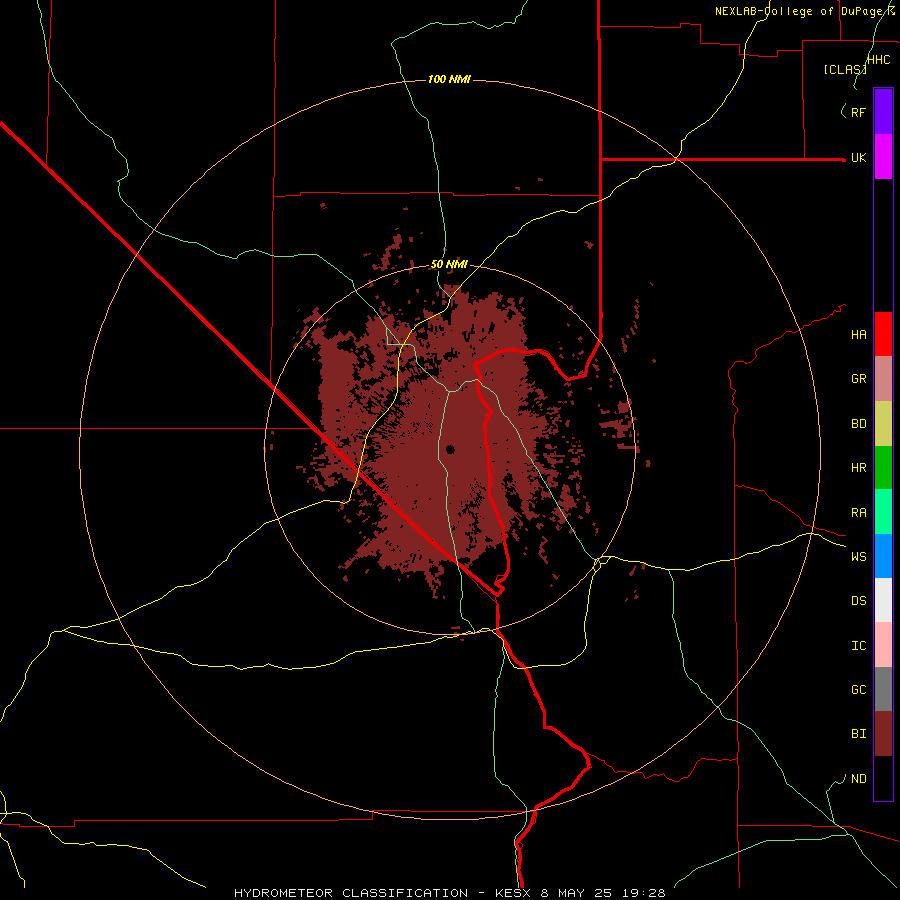The height and width of the screenshot is (900, 900).
Task: Click the 'BI' legend label
Action: [859, 734]
